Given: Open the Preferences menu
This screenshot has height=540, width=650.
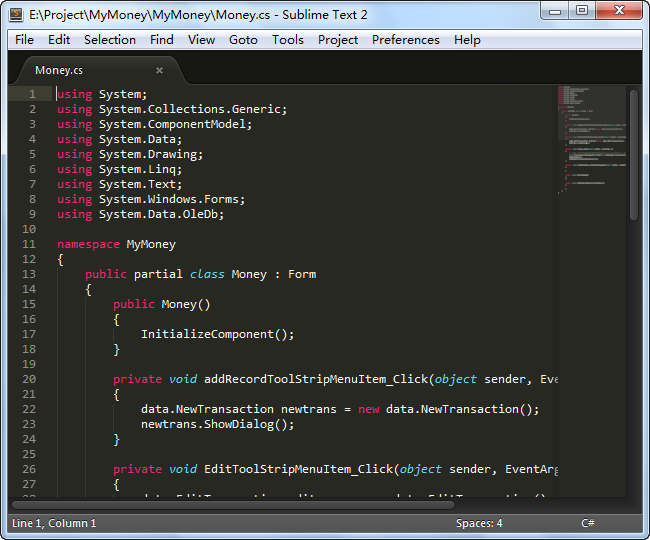Looking at the screenshot, I should pyautogui.click(x=405, y=40).
